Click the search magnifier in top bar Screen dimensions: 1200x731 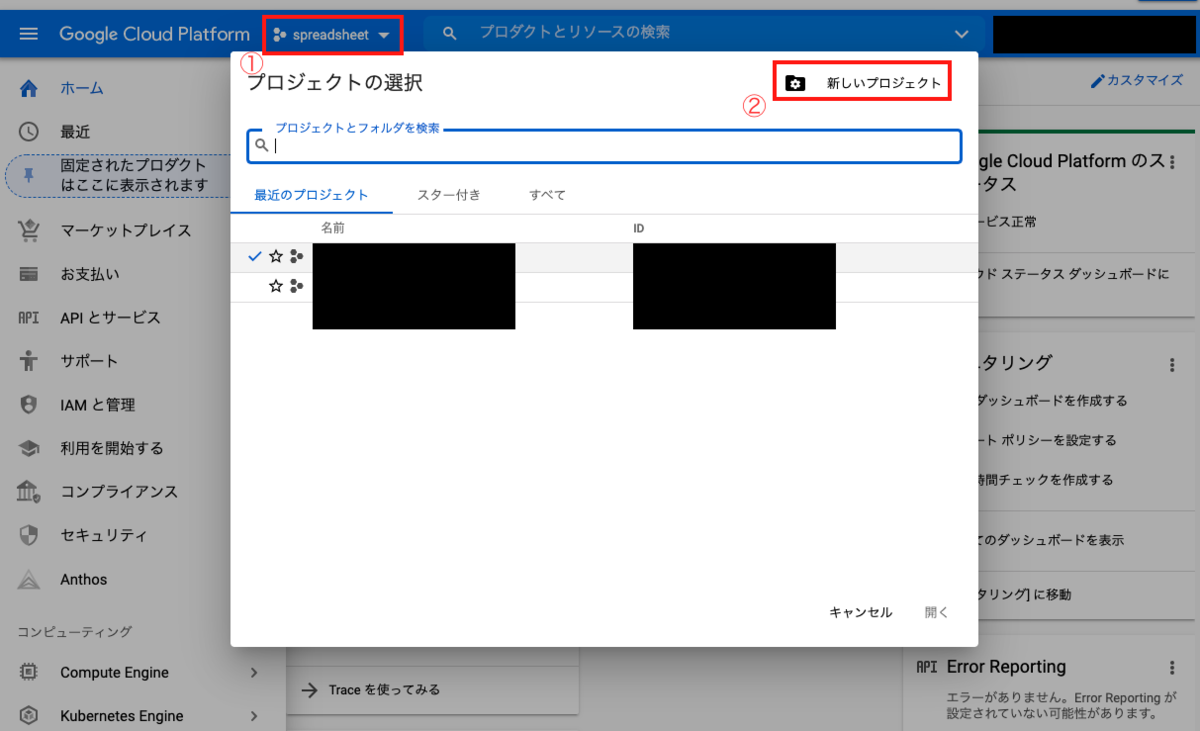(x=450, y=34)
